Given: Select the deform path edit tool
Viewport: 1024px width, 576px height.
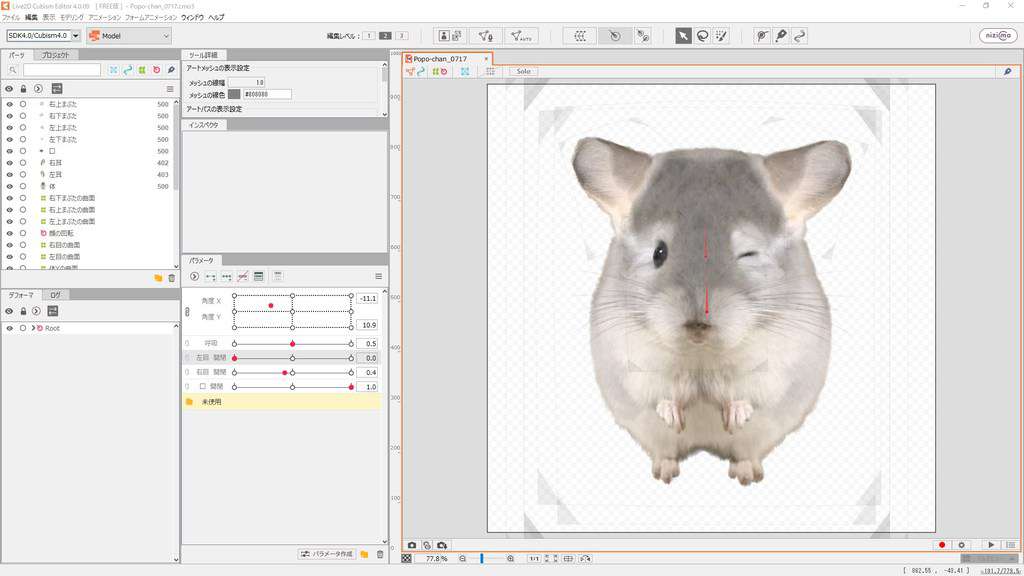Looking at the screenshot, I should click(761, 36).
